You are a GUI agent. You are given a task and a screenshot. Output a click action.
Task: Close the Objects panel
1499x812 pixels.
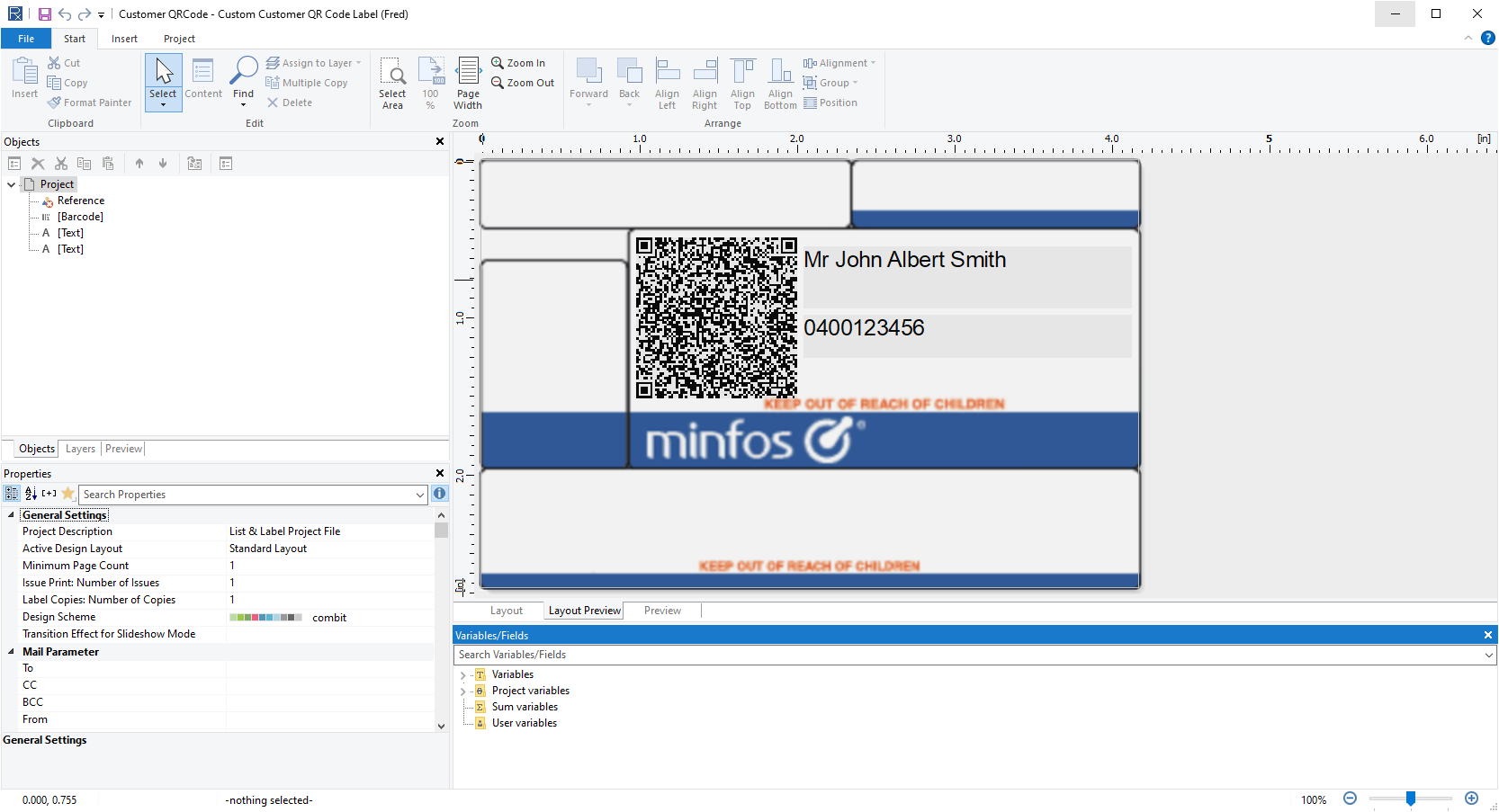pyautogui.click(x=440, y=141)
